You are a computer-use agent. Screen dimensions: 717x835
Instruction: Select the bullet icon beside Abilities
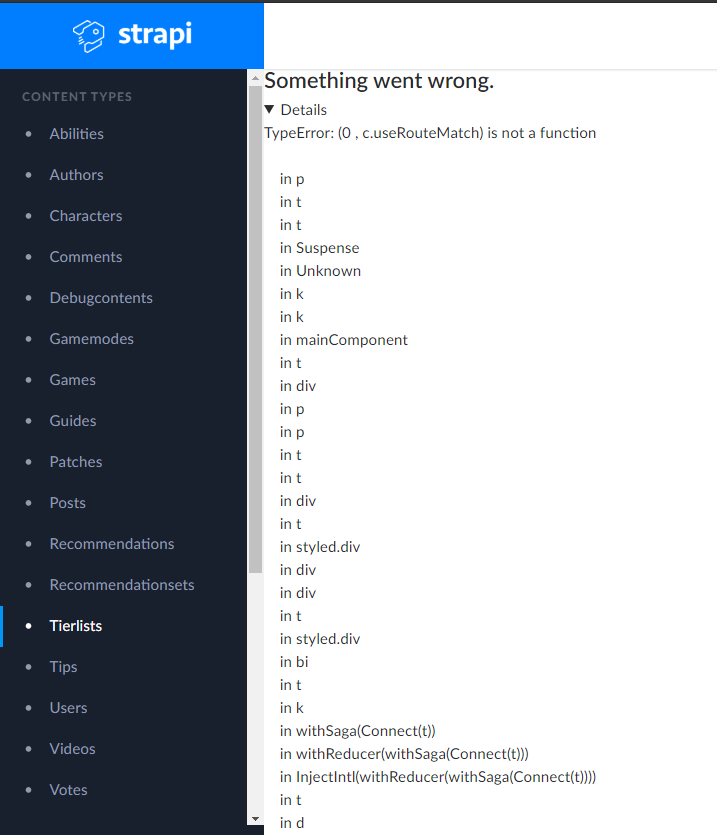tap(28, 133)
